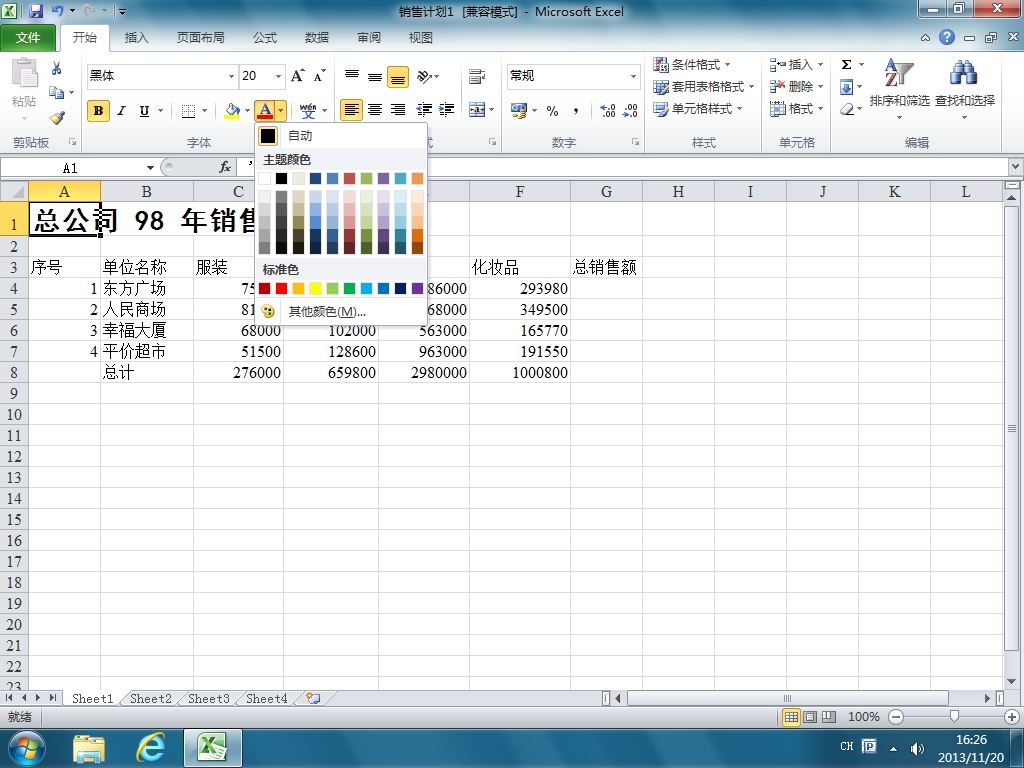Toggle center horizontal alignment
Image resolution: width=1024 pixels, height=768 pixels.
(375, 110)
